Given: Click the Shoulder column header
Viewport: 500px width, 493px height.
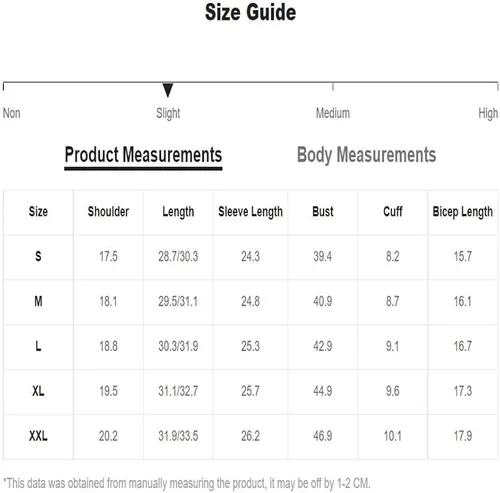Looking at the screenshot, I should (x=108, y=212).
